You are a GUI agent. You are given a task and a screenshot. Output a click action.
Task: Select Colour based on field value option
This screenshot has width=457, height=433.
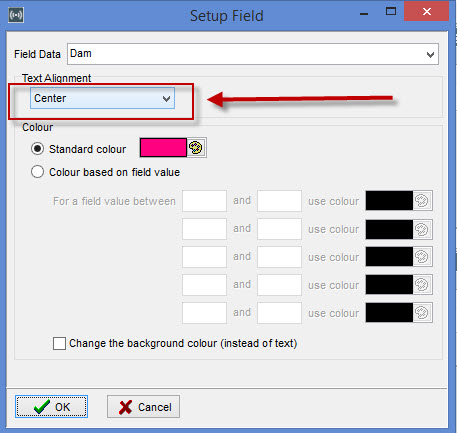37,172
